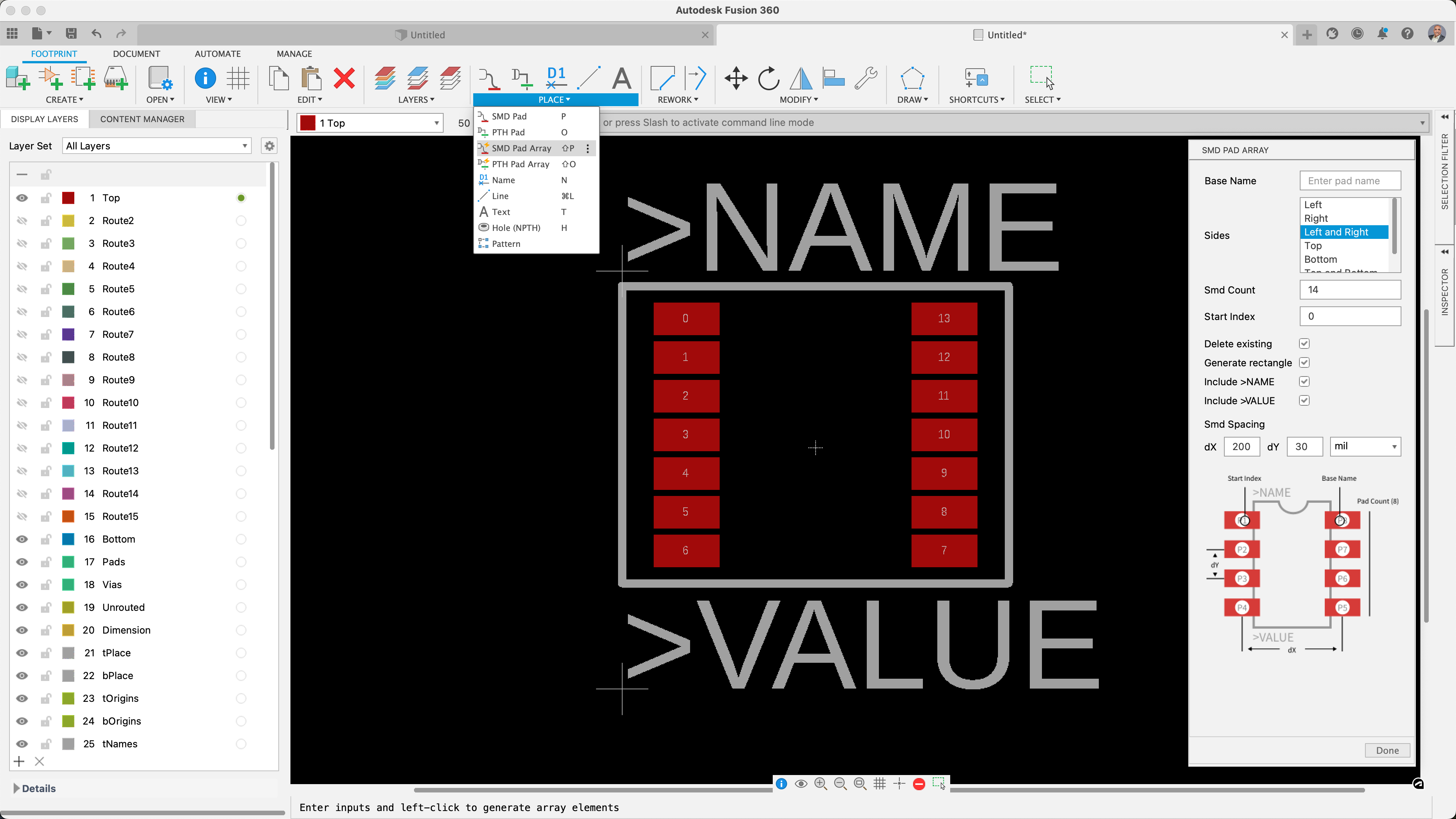The height and width of the screenshot is (819, 1456).
Task: Open the Help question mark icon
Action: tap(1407, 33)
